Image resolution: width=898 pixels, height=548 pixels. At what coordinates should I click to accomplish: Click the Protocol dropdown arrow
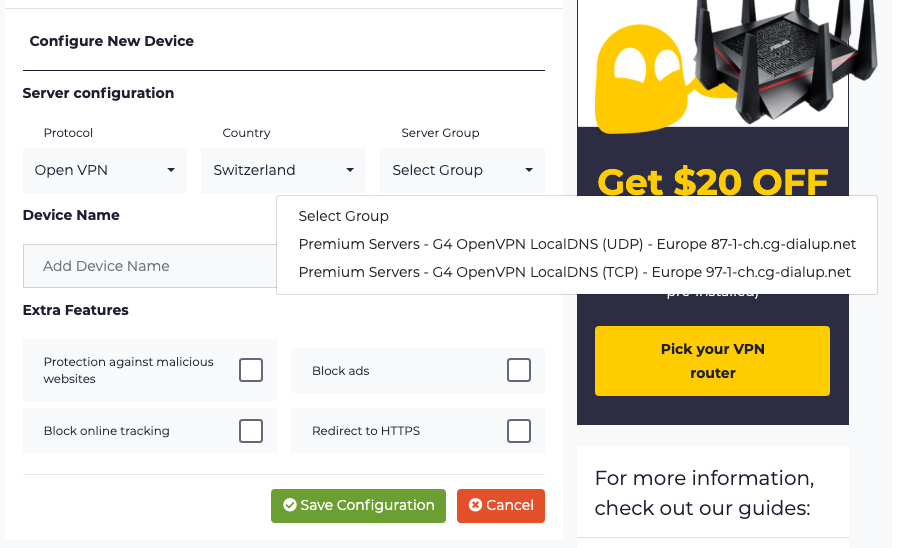pyautogui.click(x=171, y=170)
